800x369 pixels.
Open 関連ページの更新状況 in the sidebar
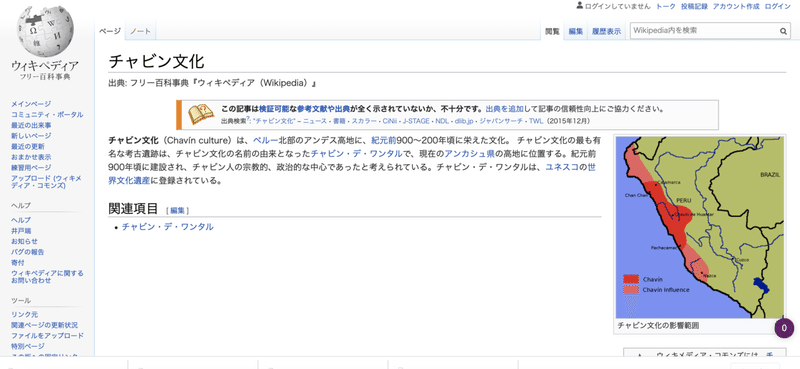(44, 325)
